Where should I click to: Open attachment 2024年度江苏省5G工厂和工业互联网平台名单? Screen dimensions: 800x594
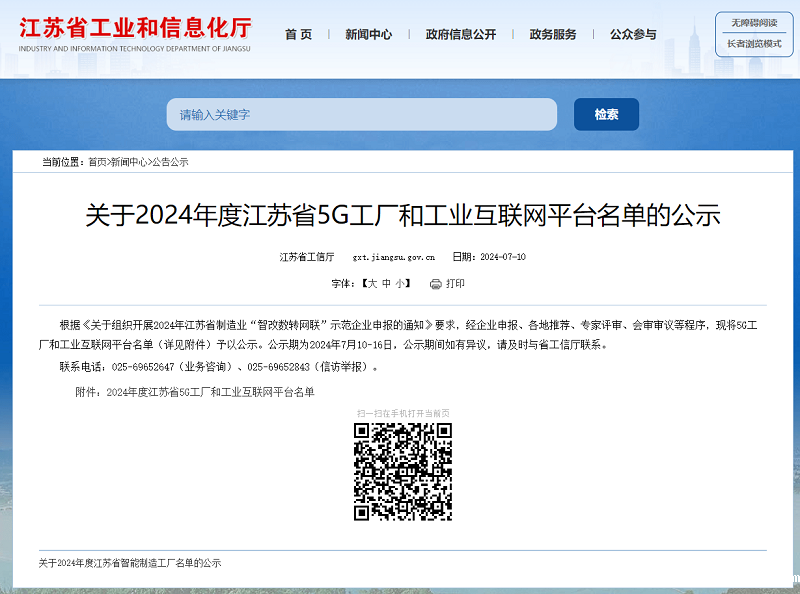pyautogui.click(x=210, y=392)
